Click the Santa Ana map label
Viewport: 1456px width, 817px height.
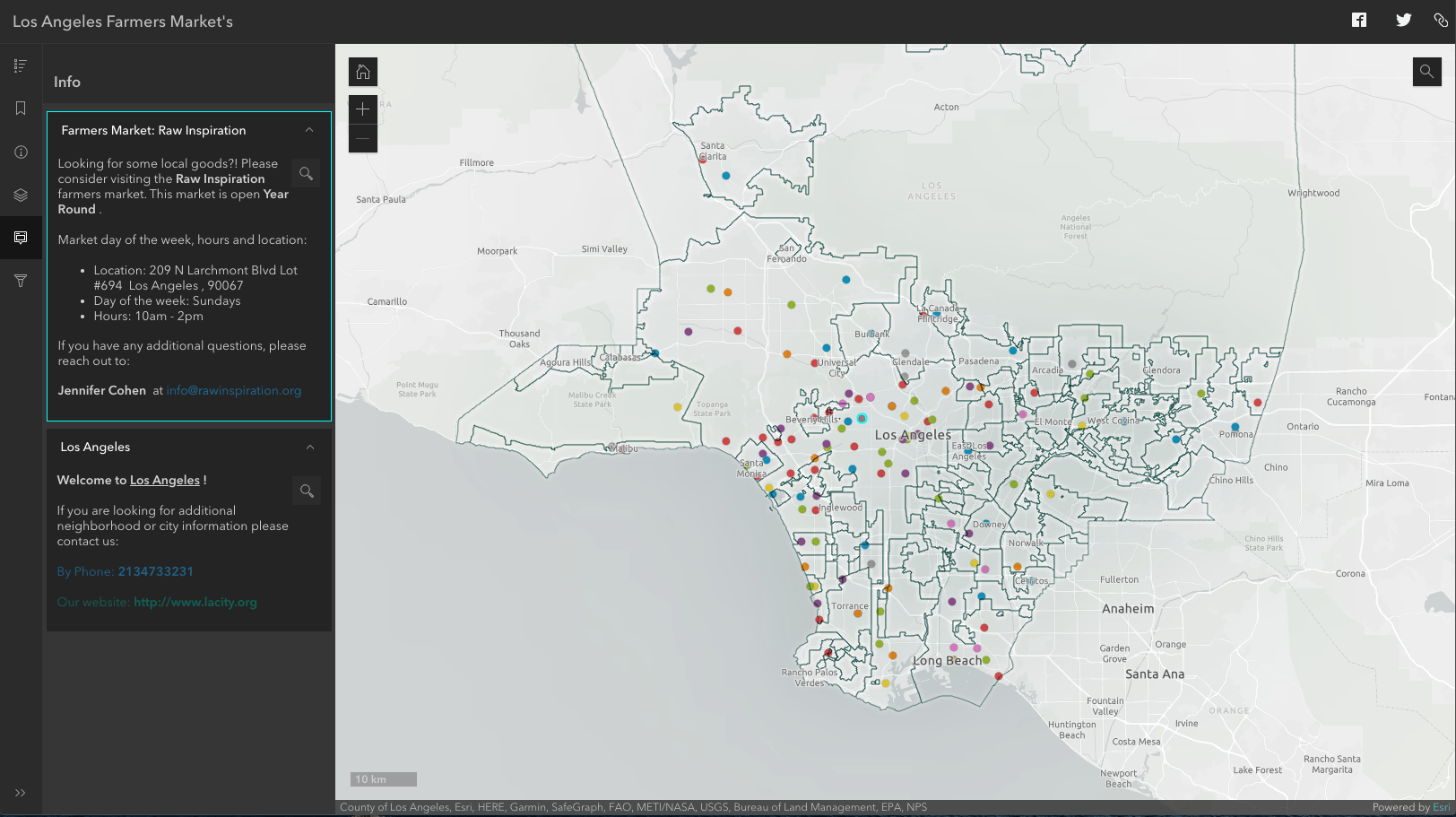pos(1155,674)
